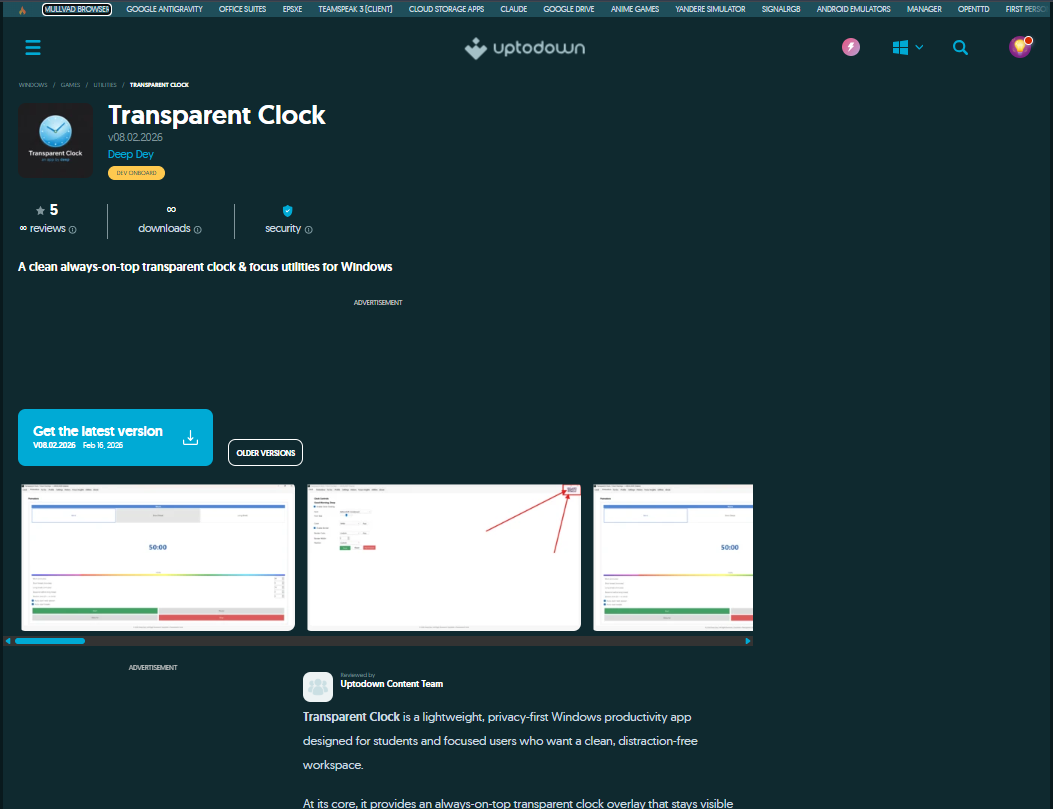Open Yandere Simulator top link
Screen dimensions: 1053x809
point(711,9)
